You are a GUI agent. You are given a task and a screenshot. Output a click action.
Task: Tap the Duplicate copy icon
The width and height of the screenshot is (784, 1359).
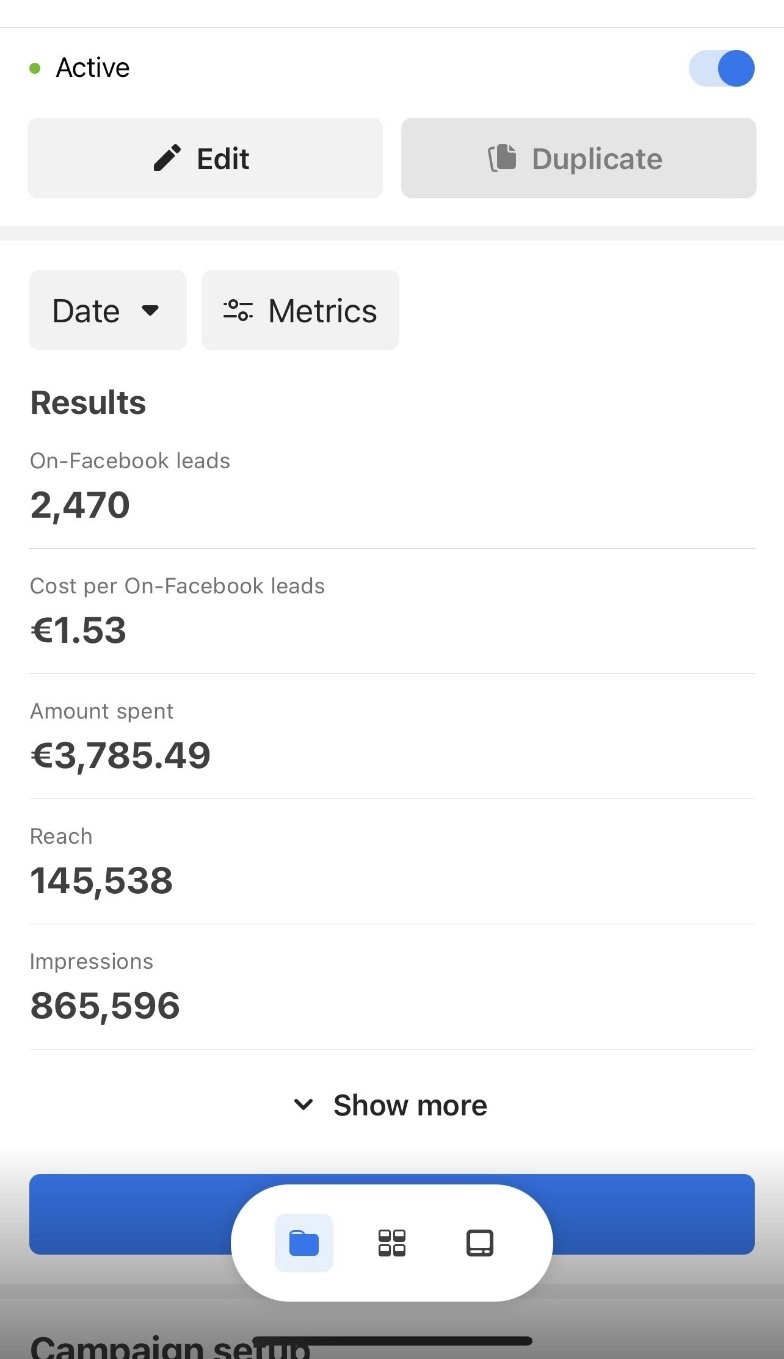[502, 158]
